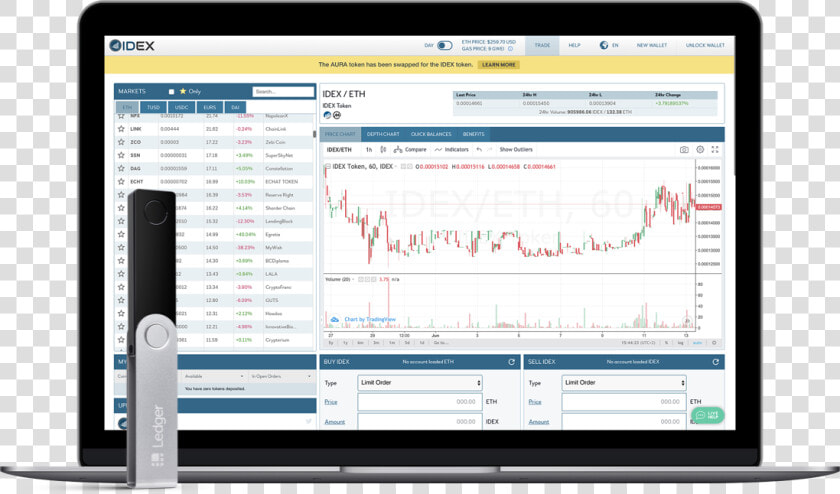This screenshot has width=840, height=494.
Task: Click the IDEX token round icon
Action: [x=327, y=115]
